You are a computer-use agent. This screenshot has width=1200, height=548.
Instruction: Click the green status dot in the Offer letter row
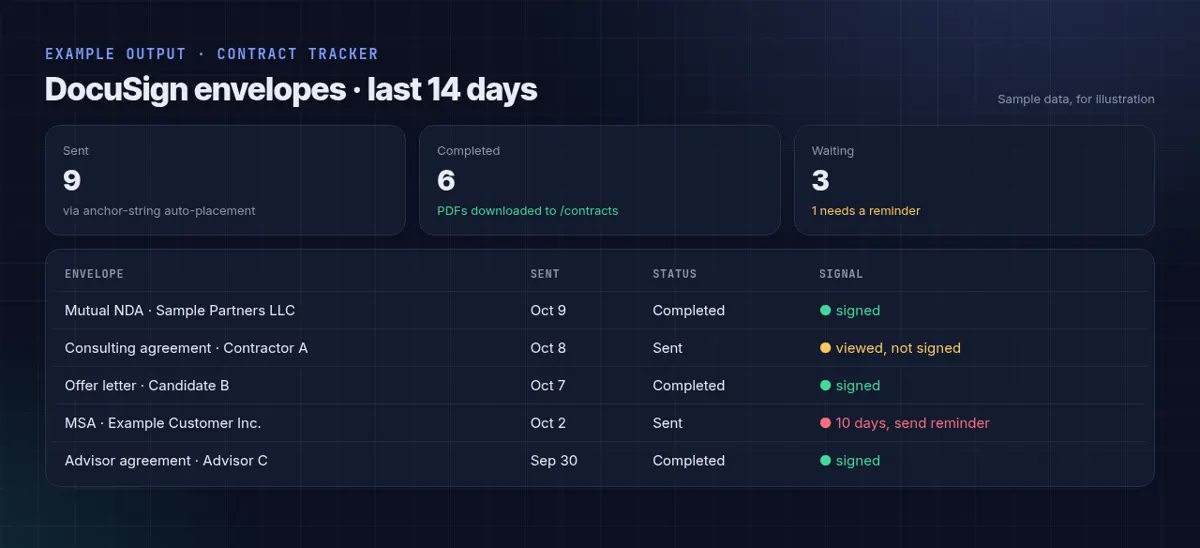[x=825, y=385]
